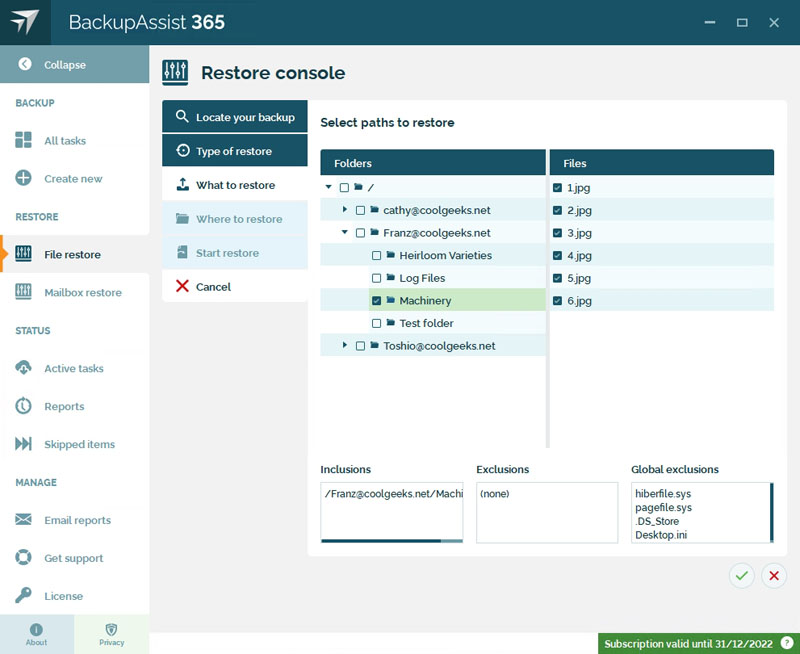Check the Heirloom Varieties folder checkbox
Screen dimensions: 800x654
(377, 255)
